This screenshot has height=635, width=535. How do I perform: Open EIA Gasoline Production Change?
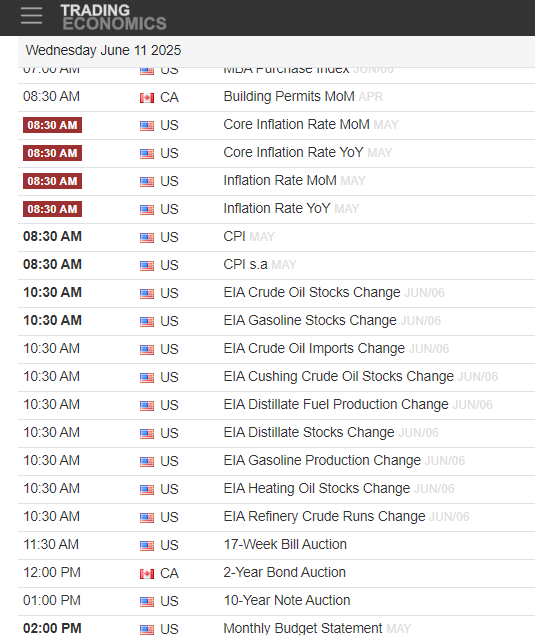[322, 460]
